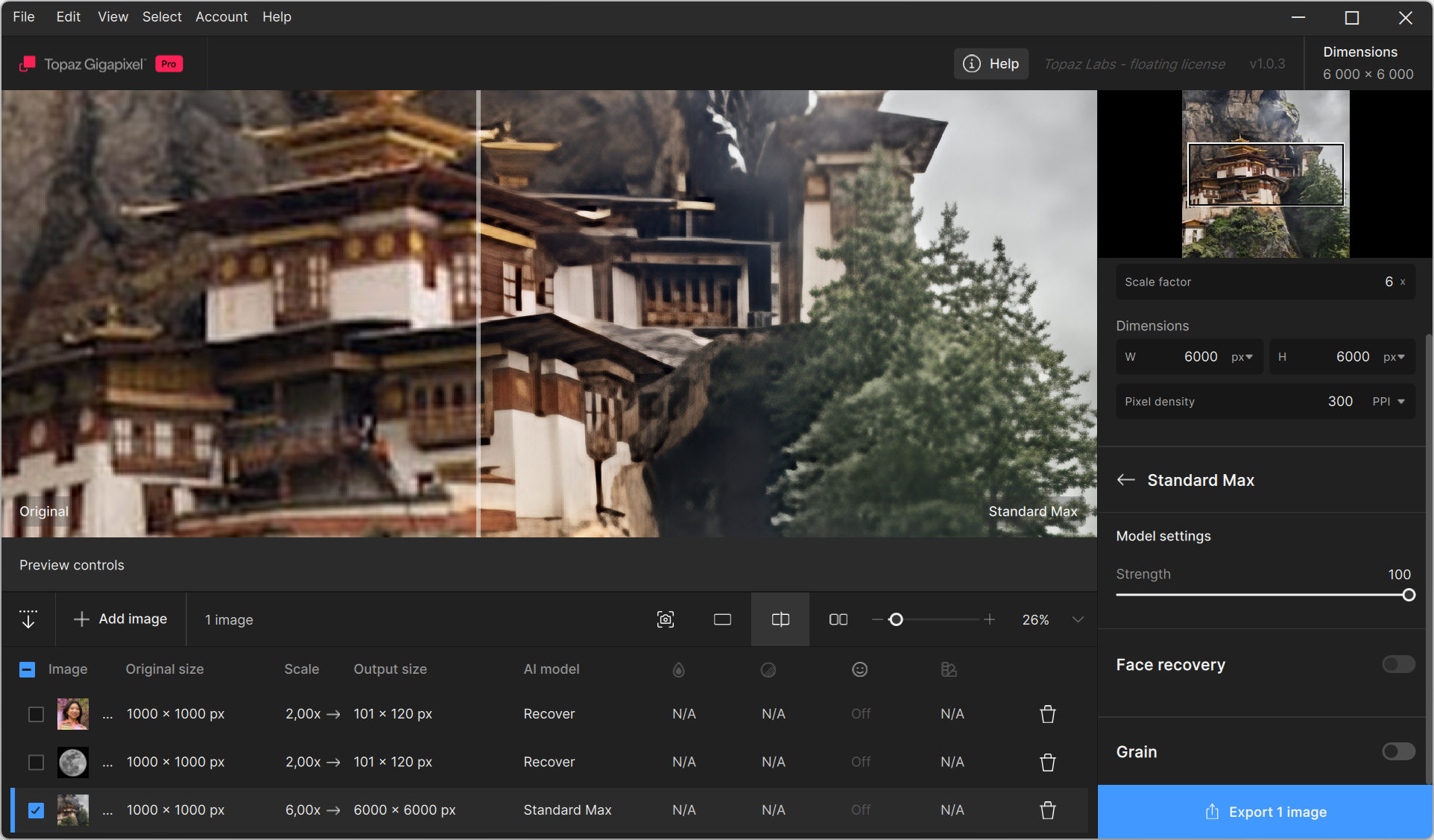Screen dimensions: 1434x840
Task: Expand the zoom percentage dropdown
Action: pos(1077,619)
